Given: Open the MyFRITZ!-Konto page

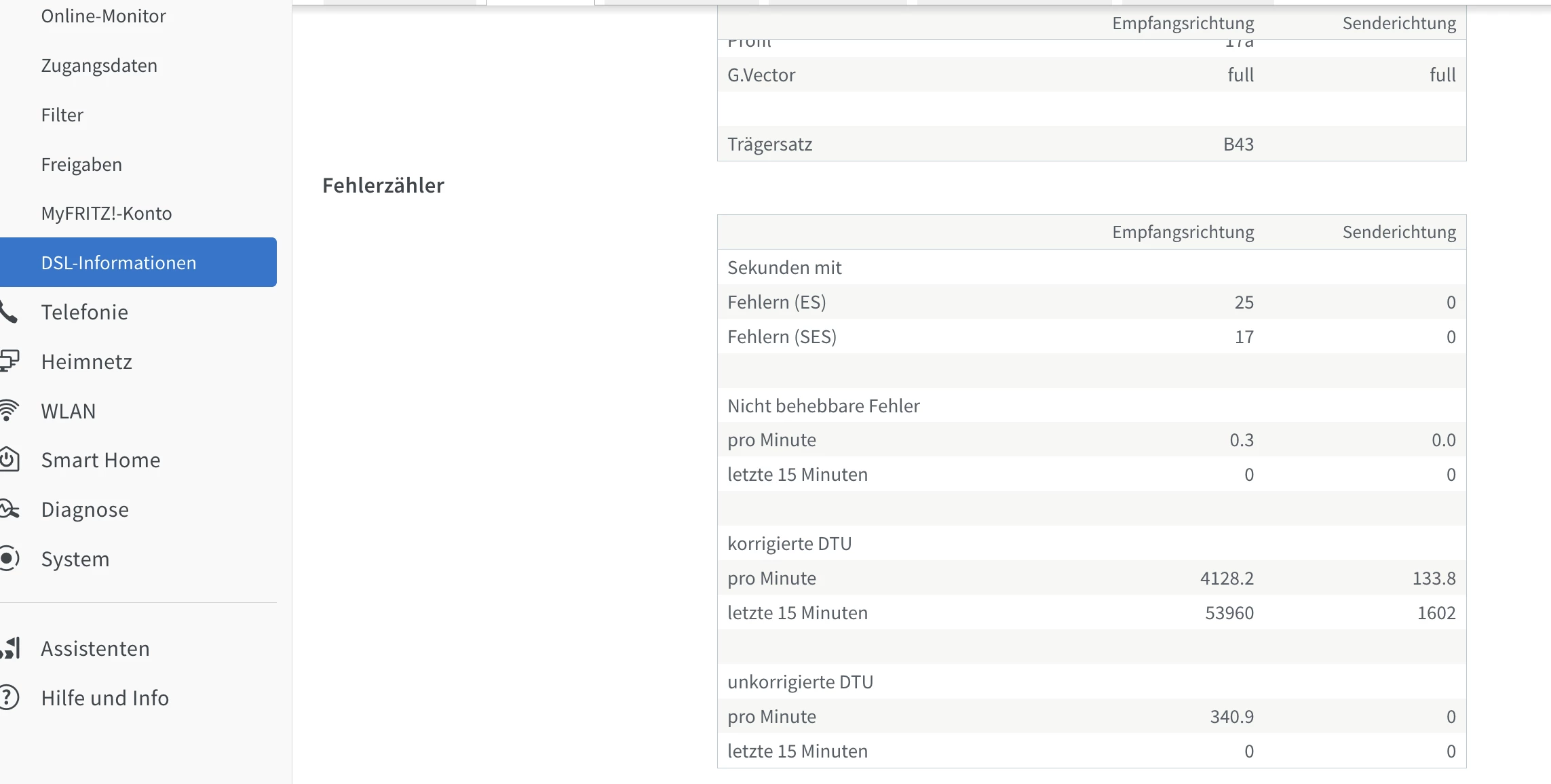Looking at the screenshot, I should pos(107,214).
